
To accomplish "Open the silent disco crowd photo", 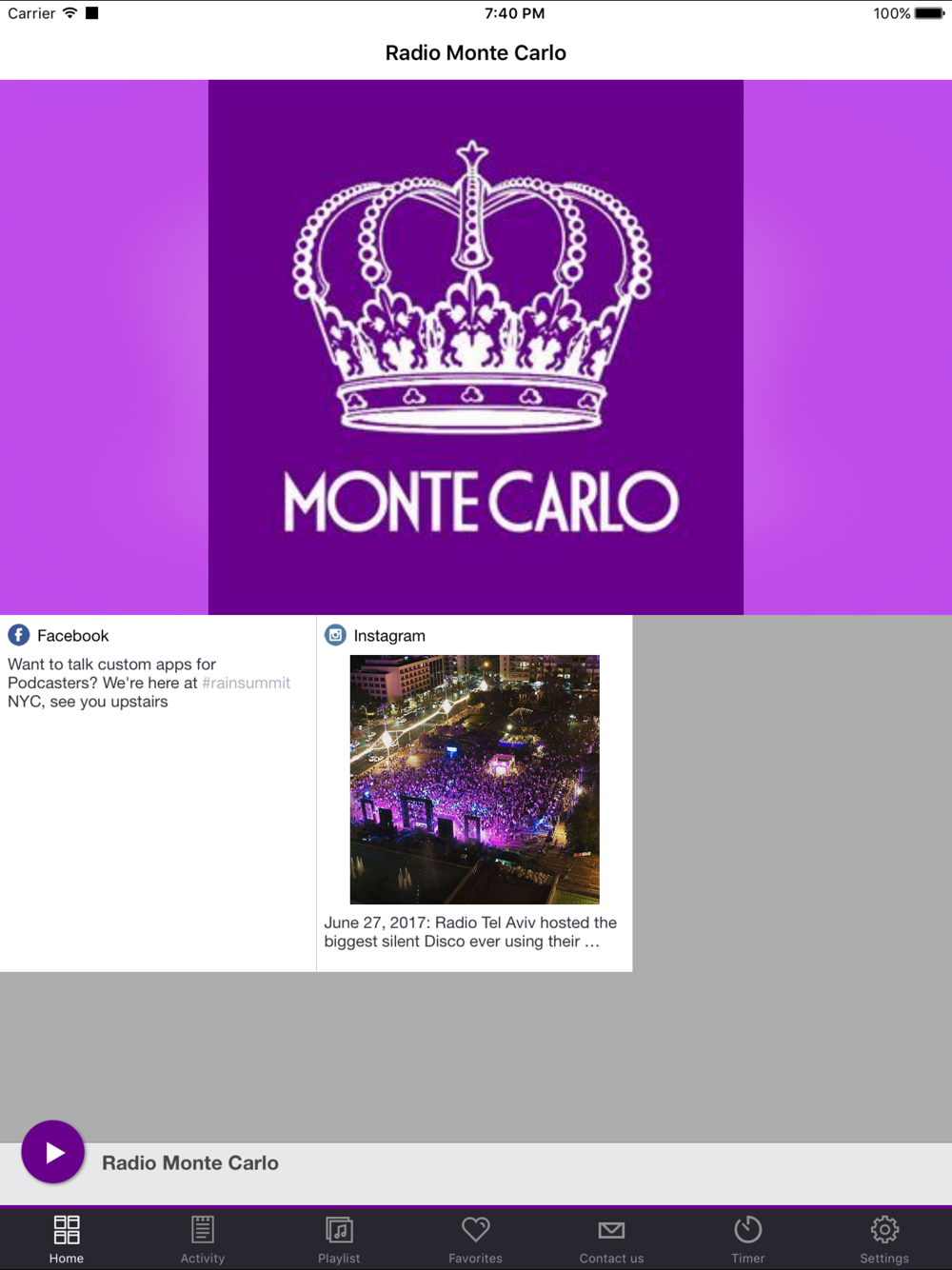I will coord(475,780).
